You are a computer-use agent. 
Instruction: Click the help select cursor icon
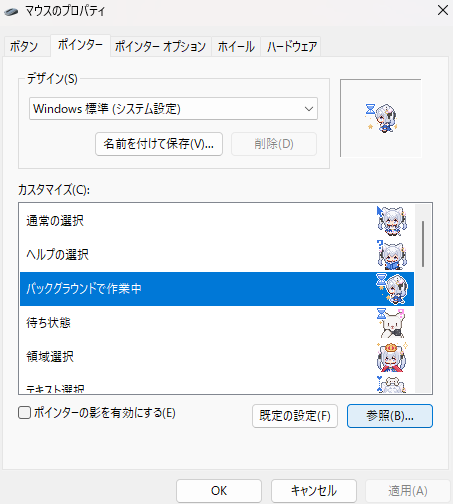click(x=392, y=255)
